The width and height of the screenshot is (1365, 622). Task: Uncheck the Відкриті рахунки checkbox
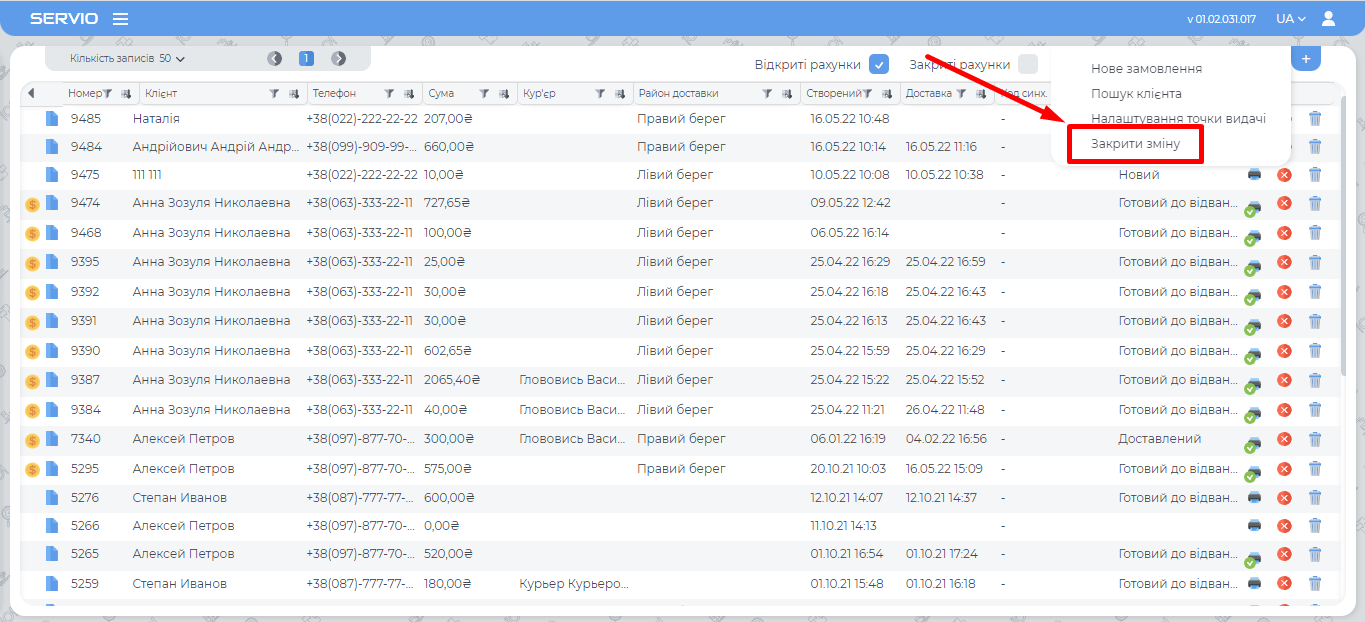point(879,65)
